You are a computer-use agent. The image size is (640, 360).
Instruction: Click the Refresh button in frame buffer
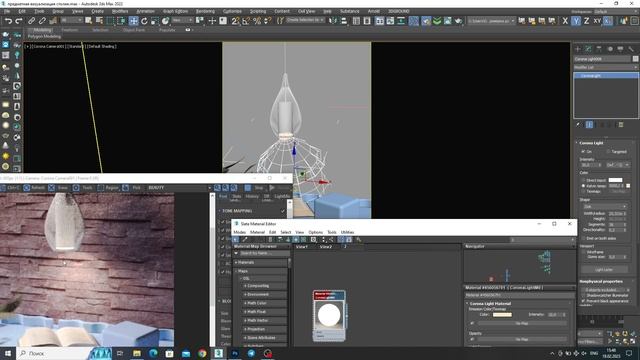(34, 188)
